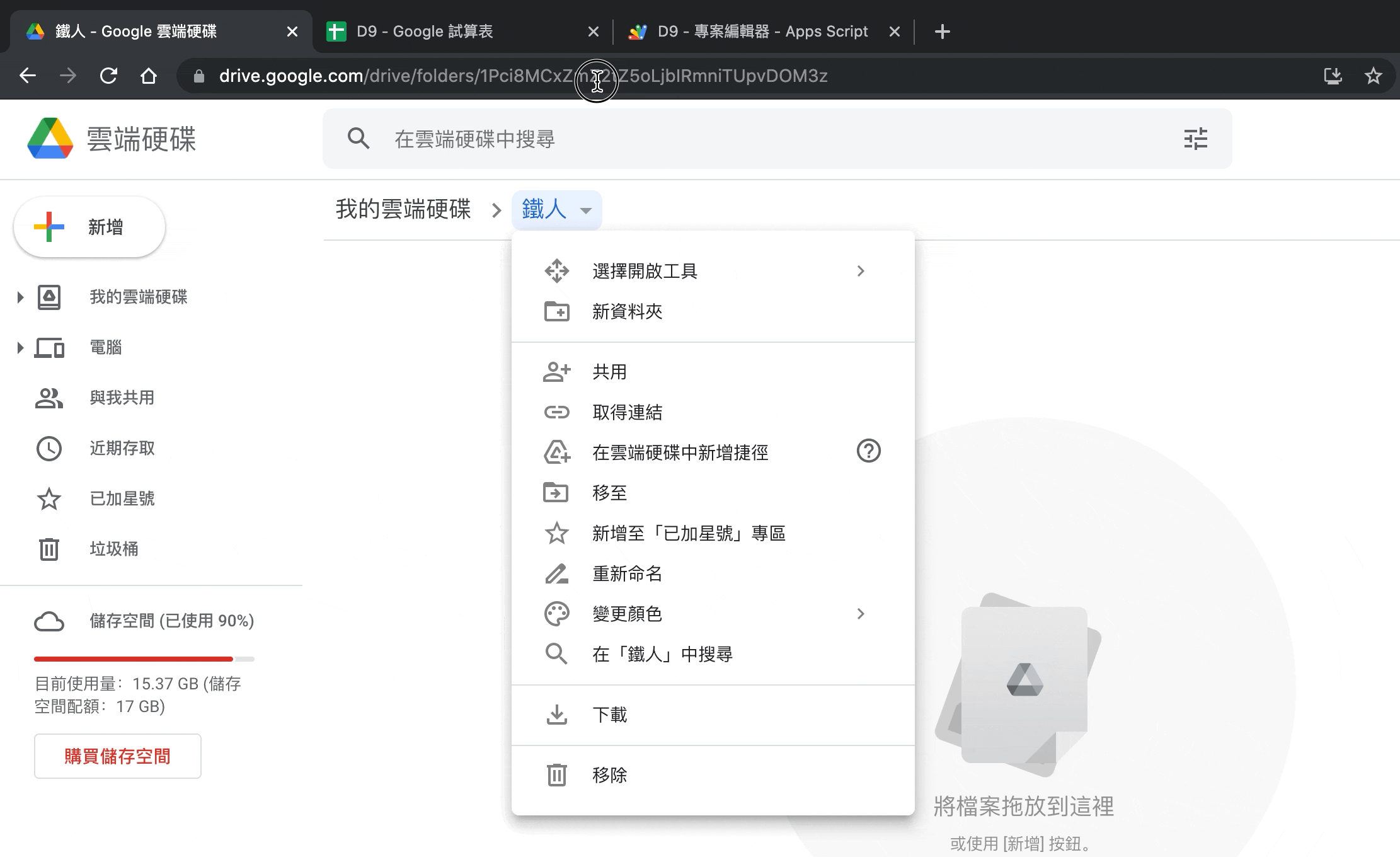1400x857 pixels.
Task: Toggle the 鐵人 folder dropdown arrow
Action: [x=586, y=210]
